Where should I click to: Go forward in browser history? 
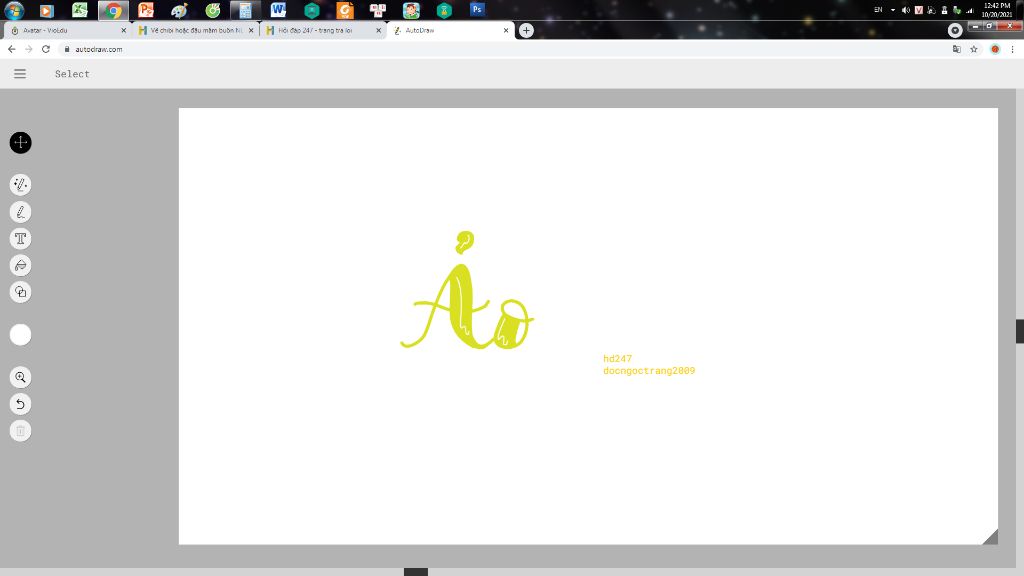pos(29,49)
